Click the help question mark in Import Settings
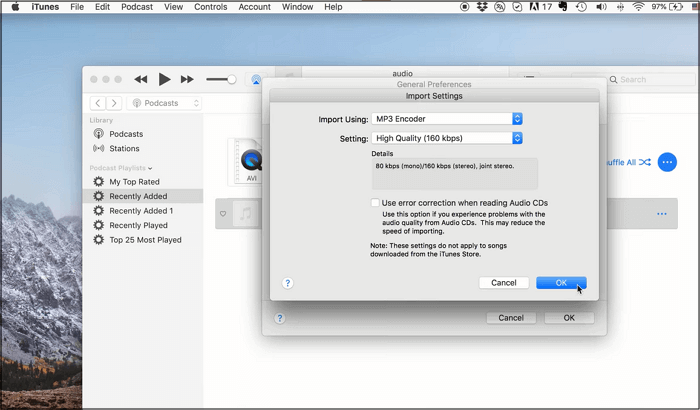 pyautogui.click(x=287, y=283)
